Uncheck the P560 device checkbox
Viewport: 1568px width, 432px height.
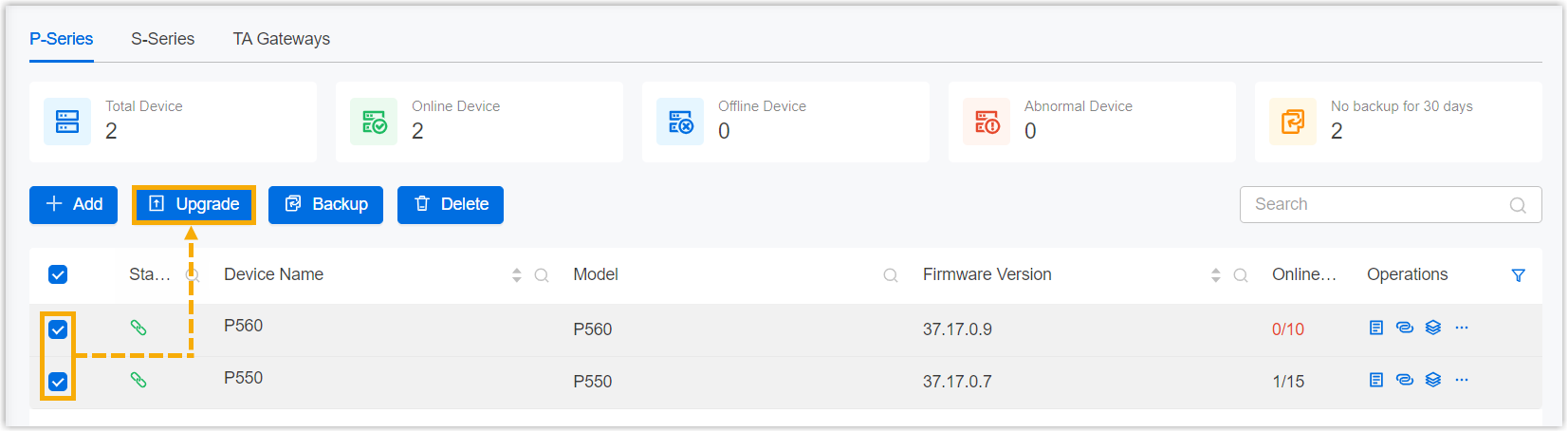pos(58,329)
